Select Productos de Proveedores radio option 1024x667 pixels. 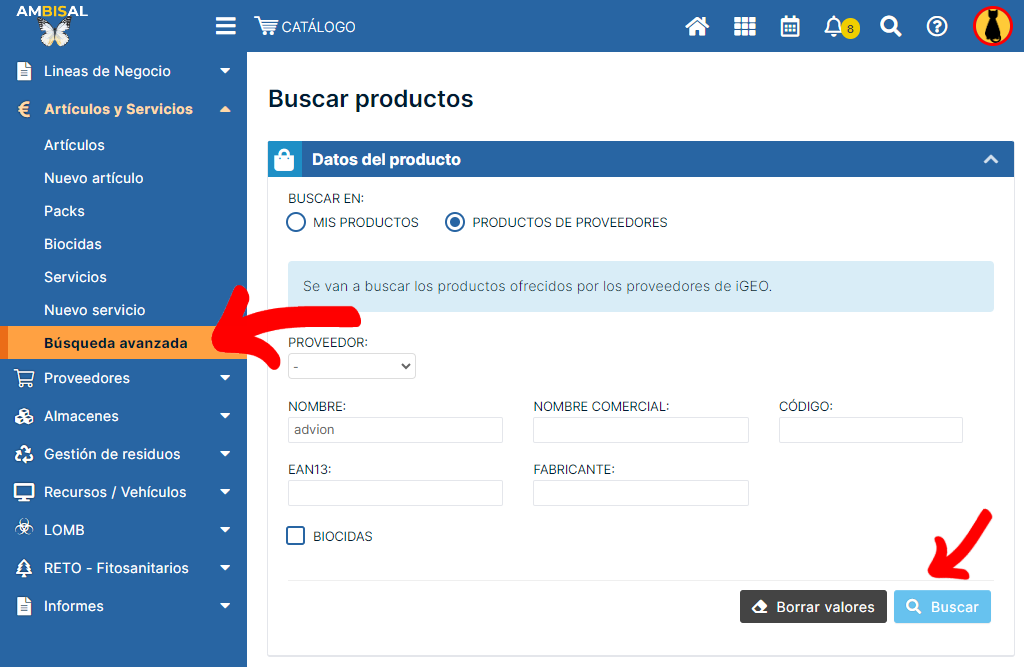455,222
